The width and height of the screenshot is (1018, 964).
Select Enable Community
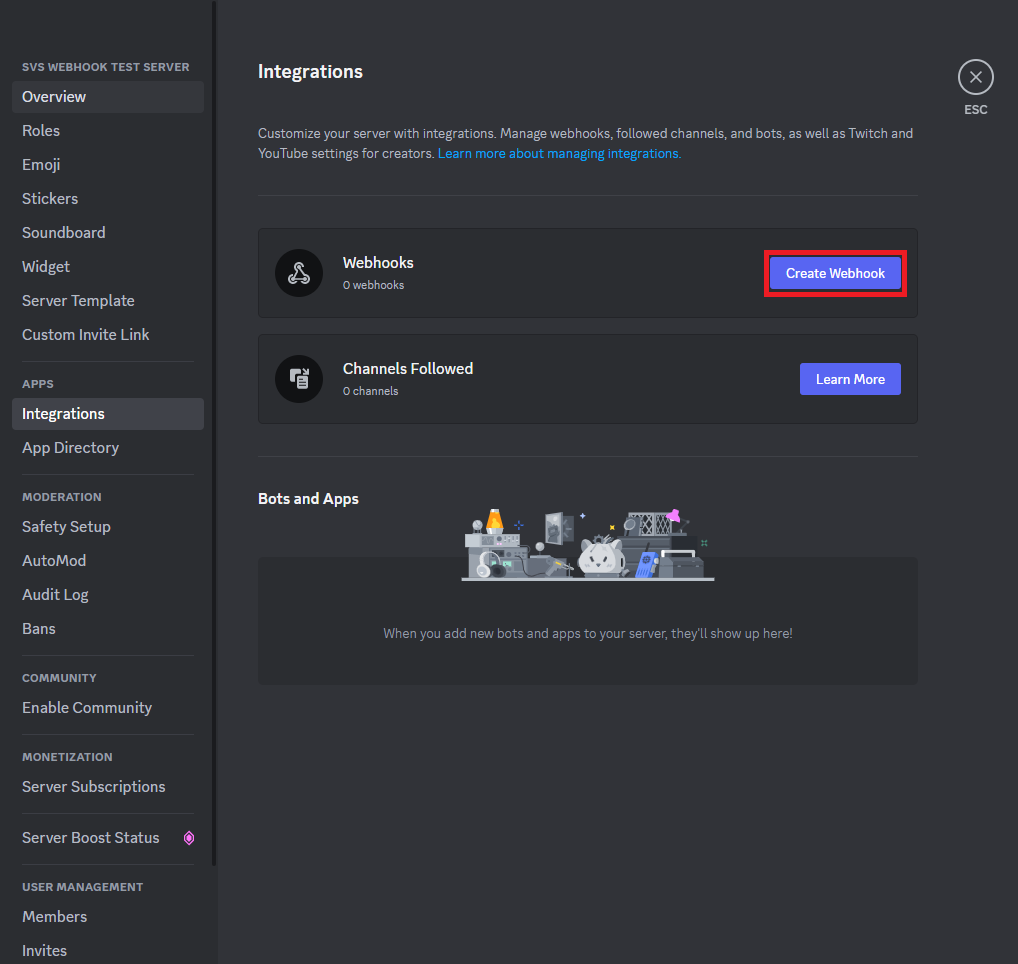click(x=108, y=708)
